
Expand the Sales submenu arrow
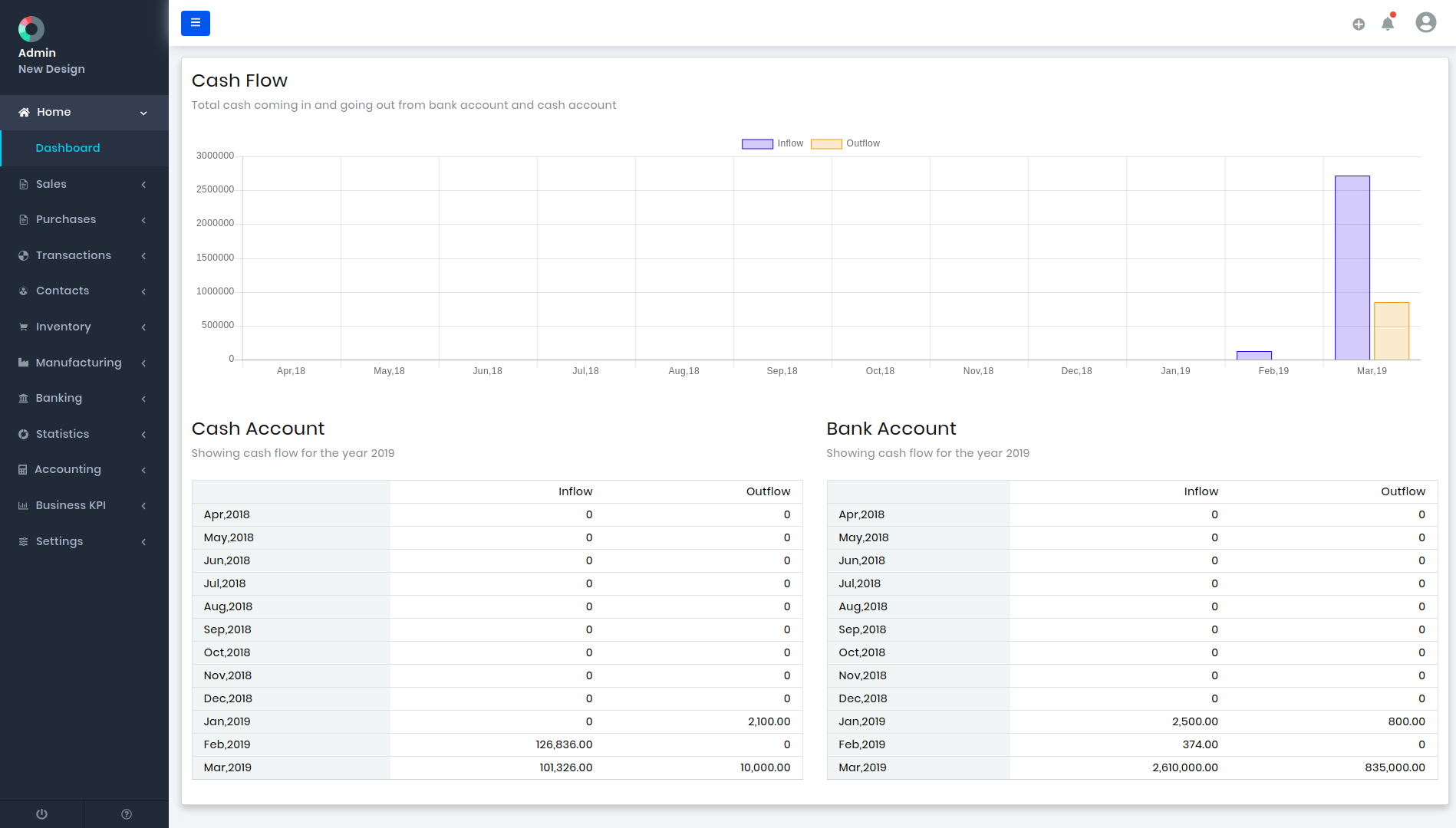coord(143,185)
